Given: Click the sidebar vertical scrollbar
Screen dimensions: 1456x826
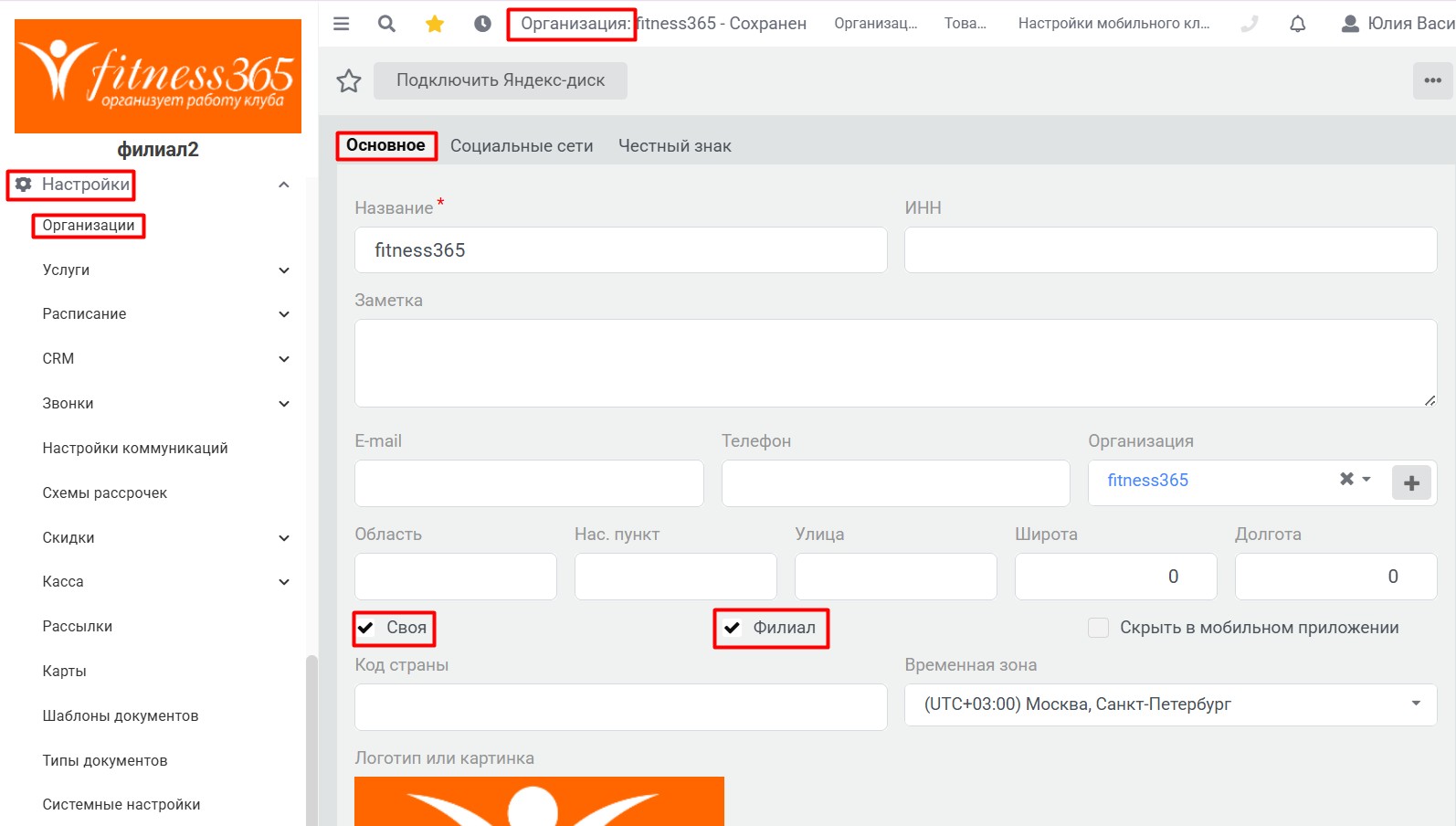Looking at the screenshot, I should tap(311, 740).
